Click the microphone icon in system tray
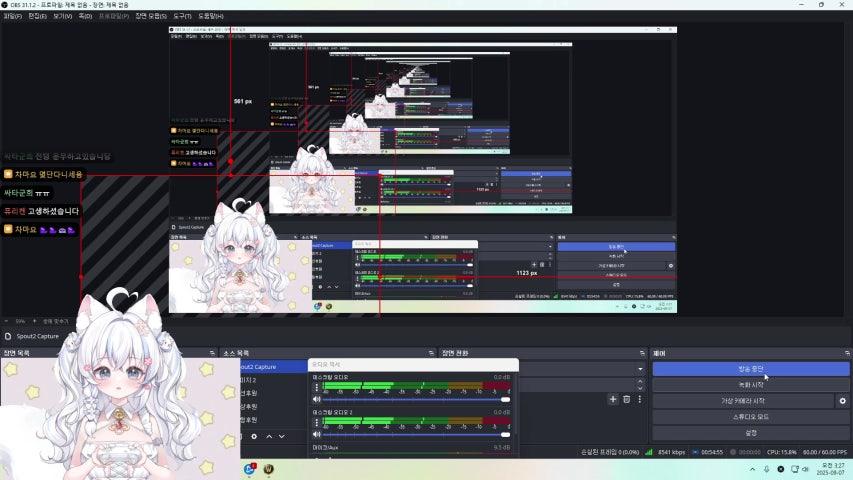 (x=767, y=469)
